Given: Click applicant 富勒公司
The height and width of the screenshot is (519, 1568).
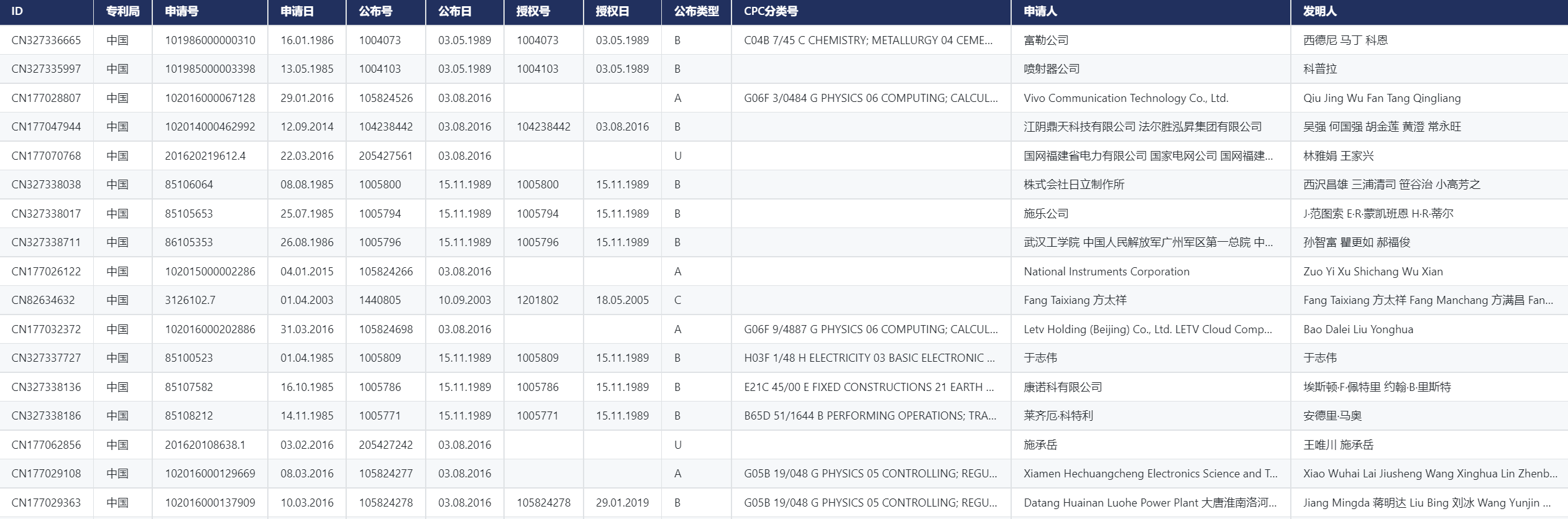Looking at the screenshot, I should click(x=1046, y=40).
